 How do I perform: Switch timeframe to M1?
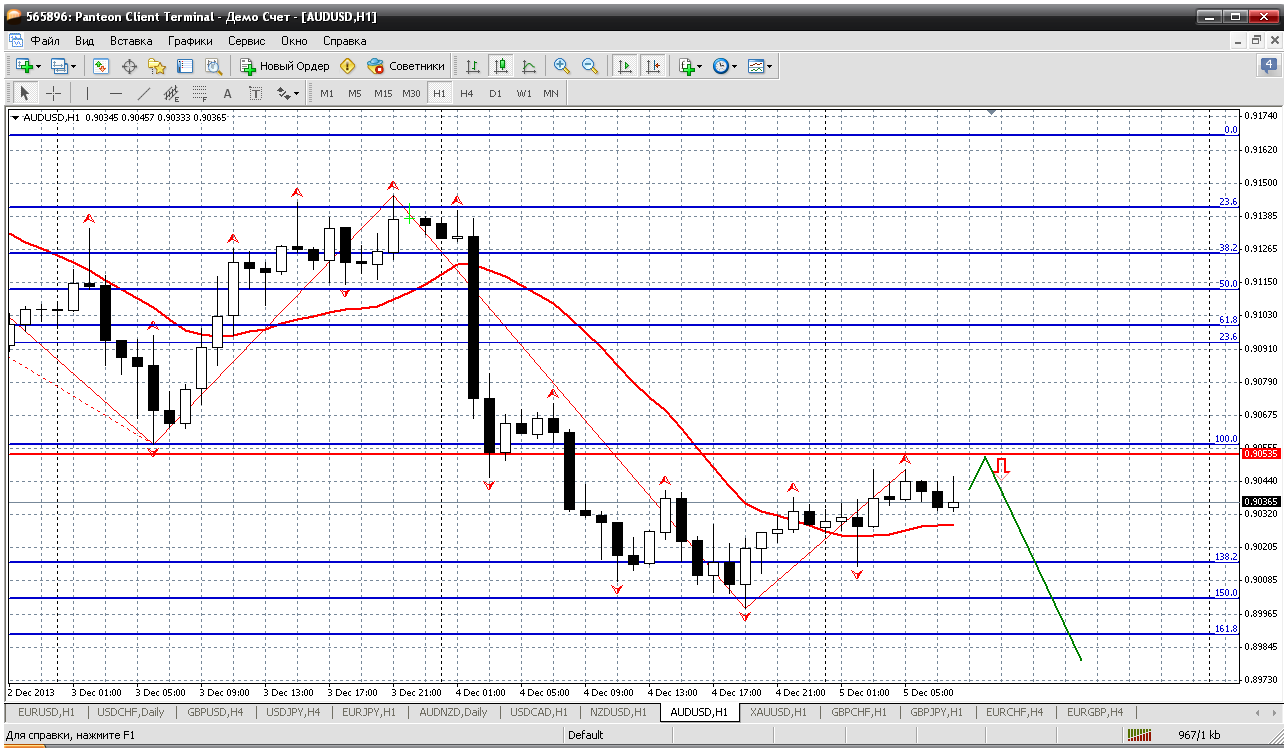pos(327,93)
